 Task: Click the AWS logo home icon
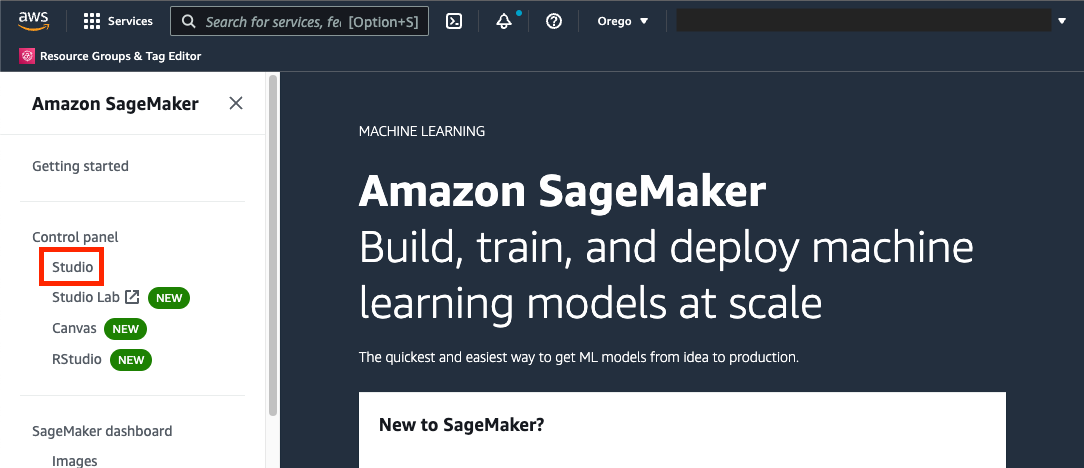[x=34, y=21]
